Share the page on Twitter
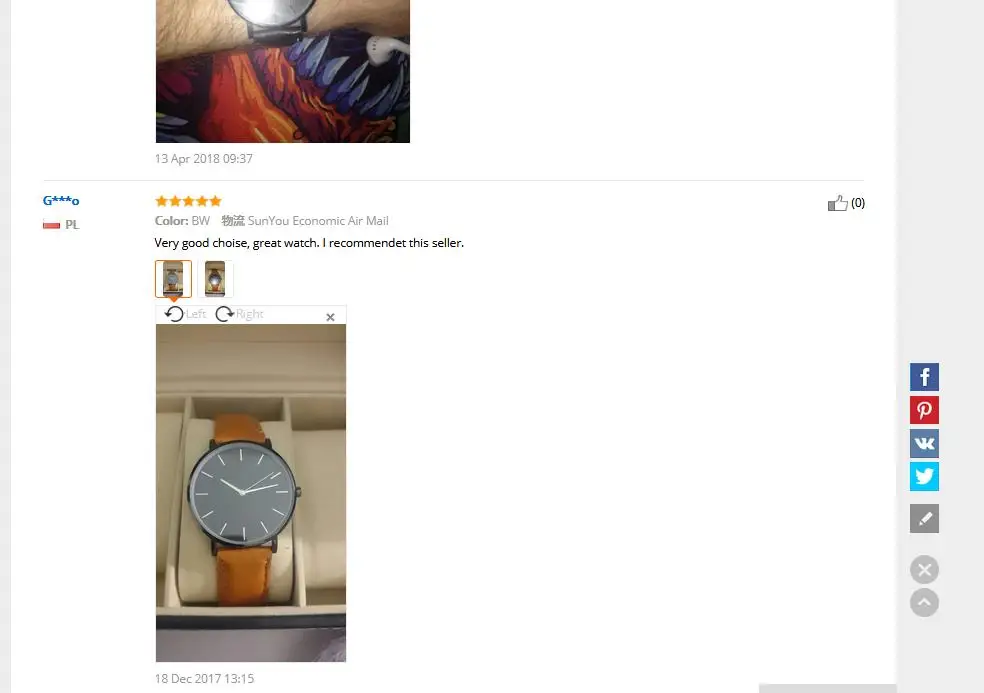This screenshot has width=984, height=693. pos(924,476)
